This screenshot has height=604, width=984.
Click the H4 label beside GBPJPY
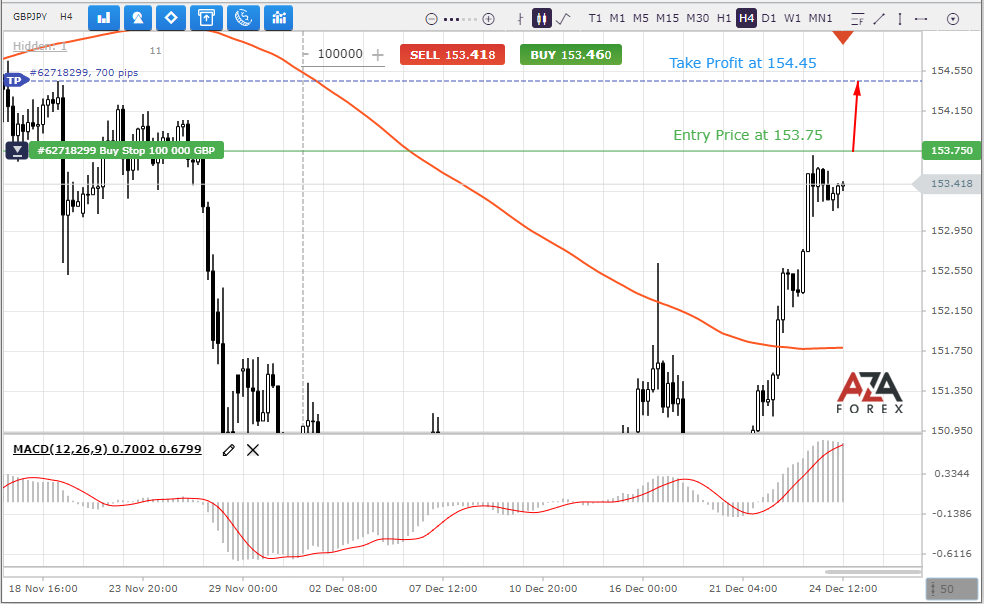(67, 17)
